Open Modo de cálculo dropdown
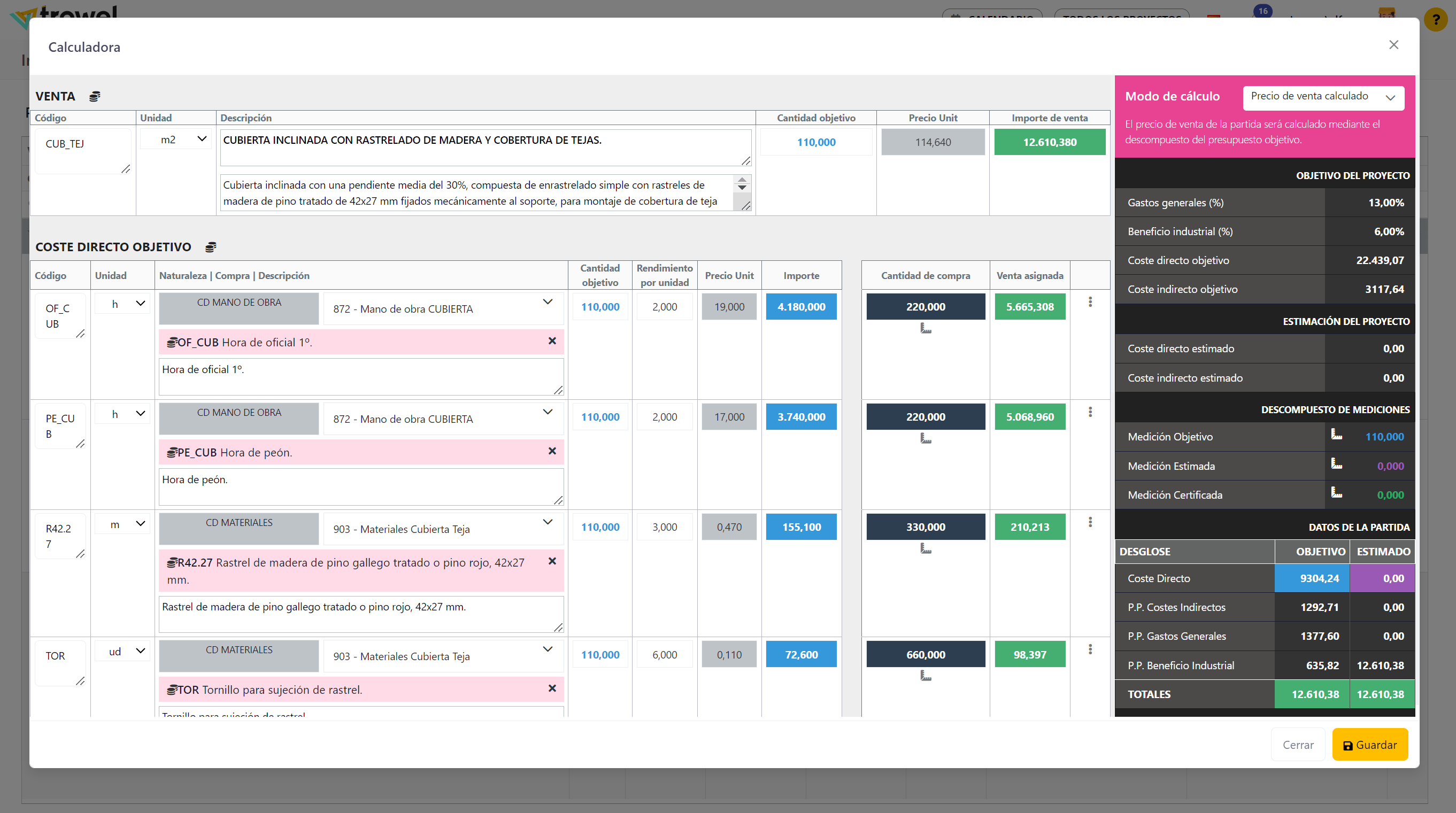Image resolution: width=1456 pixels, height=813 pixels. (1323, 97)
